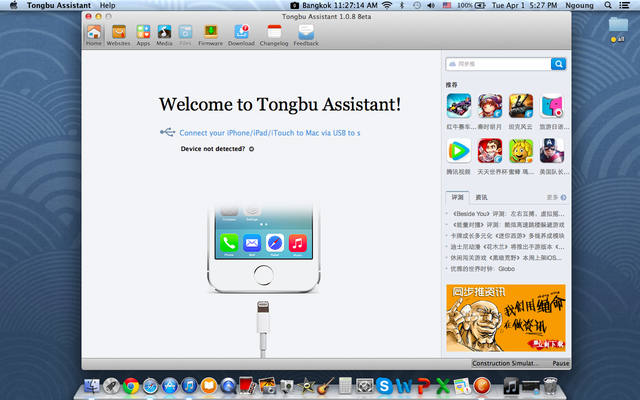Viewport: 640px width, 400px height.
Task: Open Finder from the Dock
Action: (x=92, y=386)
